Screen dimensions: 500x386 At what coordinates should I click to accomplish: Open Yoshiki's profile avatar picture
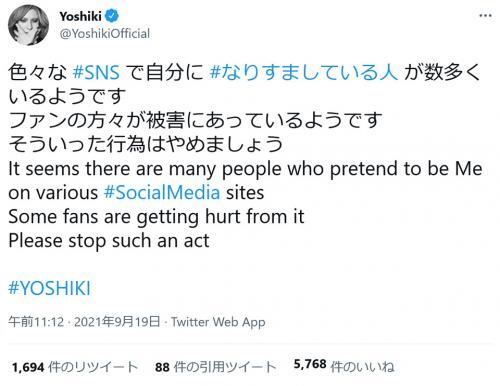(x=29, y=25)
